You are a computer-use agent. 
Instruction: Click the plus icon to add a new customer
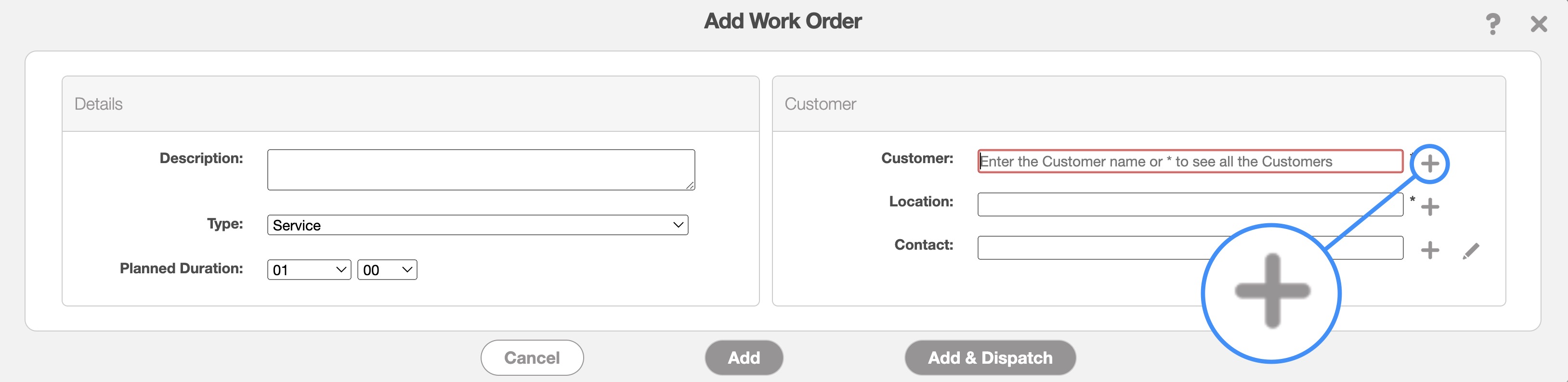coord(1430,164)
